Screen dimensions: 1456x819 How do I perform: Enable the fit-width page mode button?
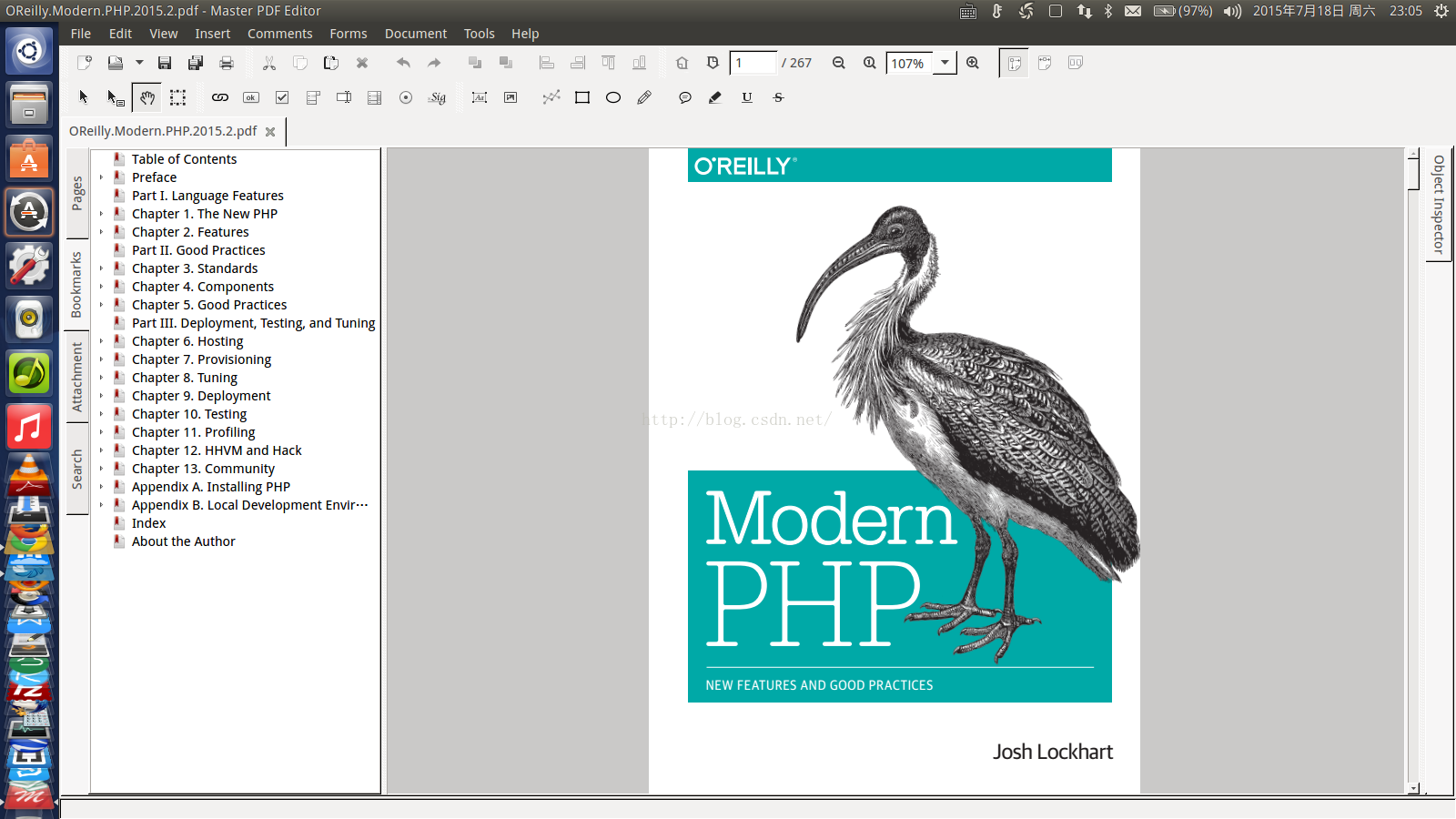[1045, 63]
